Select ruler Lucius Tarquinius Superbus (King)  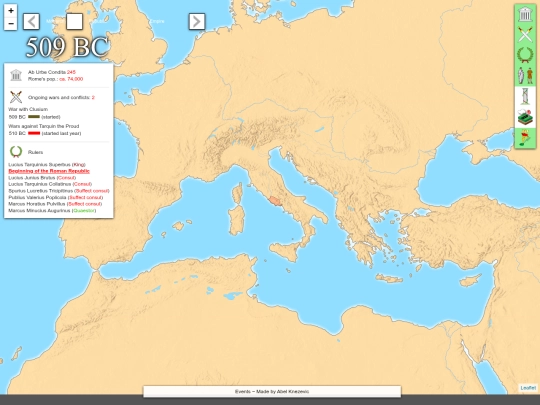tap(47, 165)
